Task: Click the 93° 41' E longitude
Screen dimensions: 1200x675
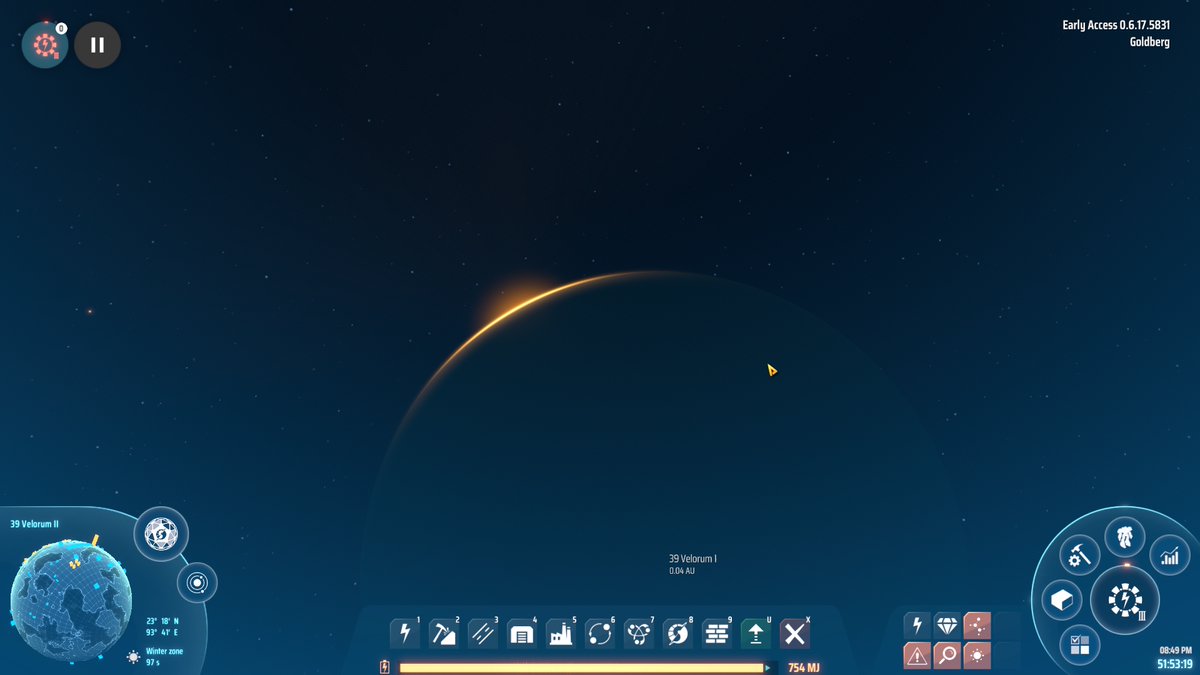Action: click(x=162, y=633)
